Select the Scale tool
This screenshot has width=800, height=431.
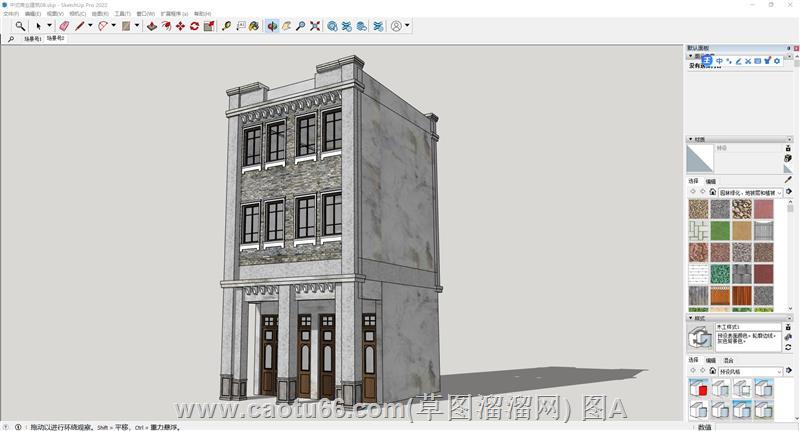[x=209, y=26]
